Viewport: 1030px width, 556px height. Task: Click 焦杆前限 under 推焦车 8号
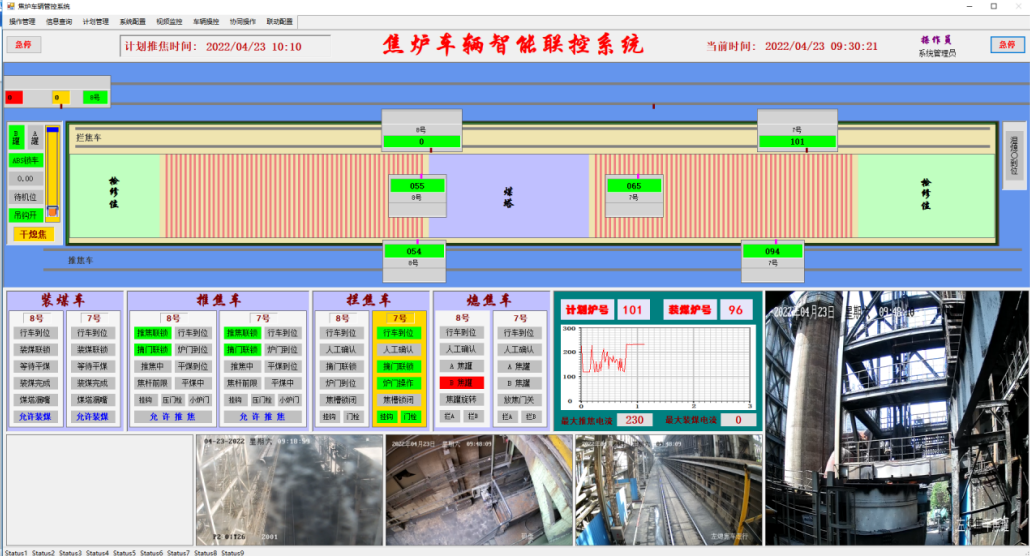point(152,383)
